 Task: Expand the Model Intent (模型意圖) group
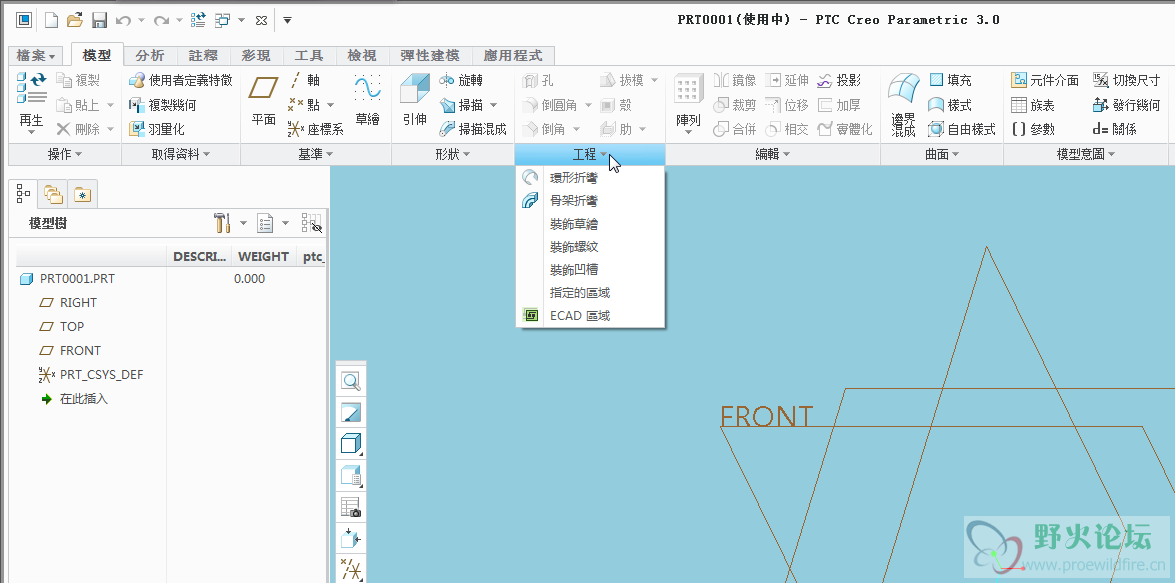(x=1086, y=154)
